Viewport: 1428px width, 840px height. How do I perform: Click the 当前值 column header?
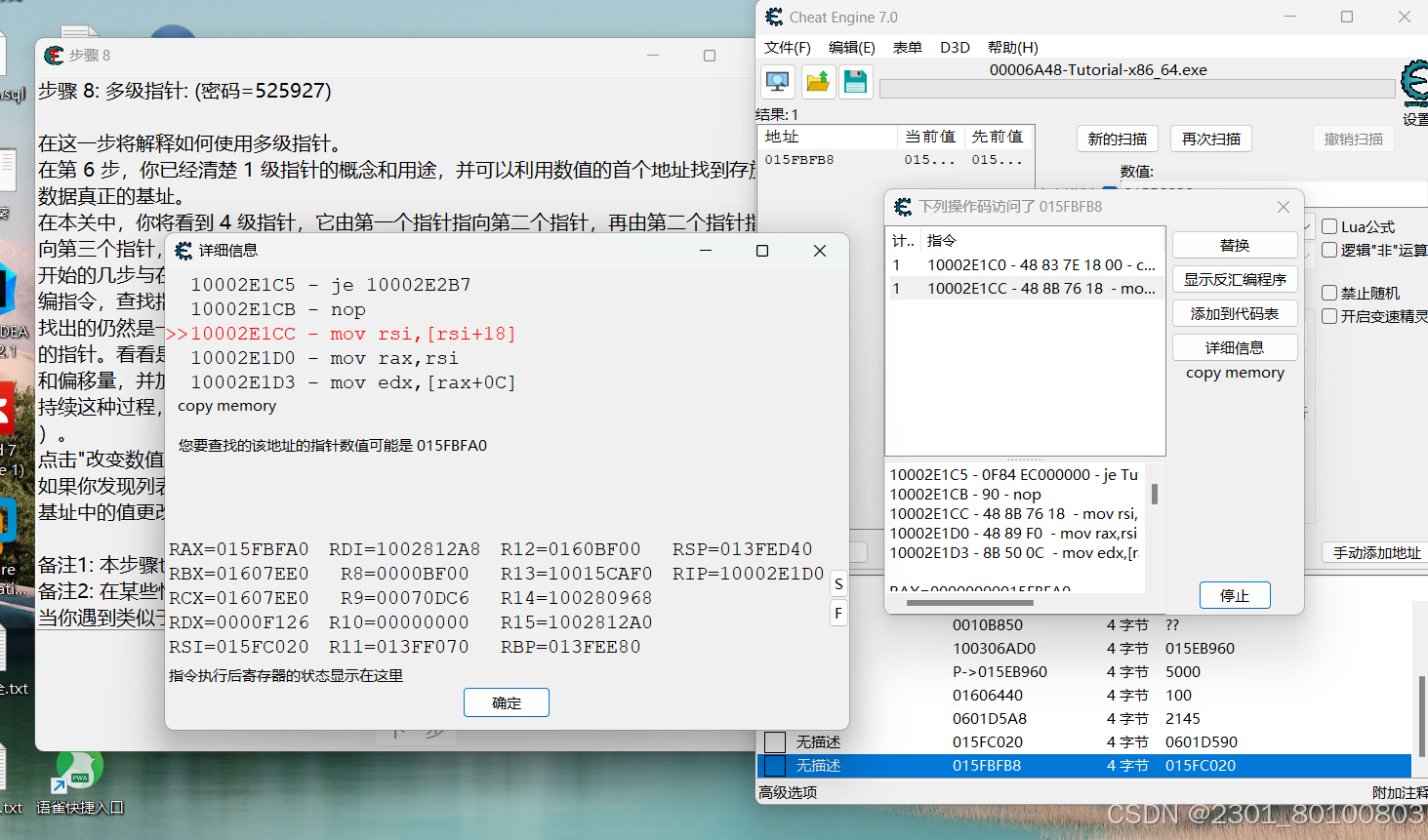(930, 137)
